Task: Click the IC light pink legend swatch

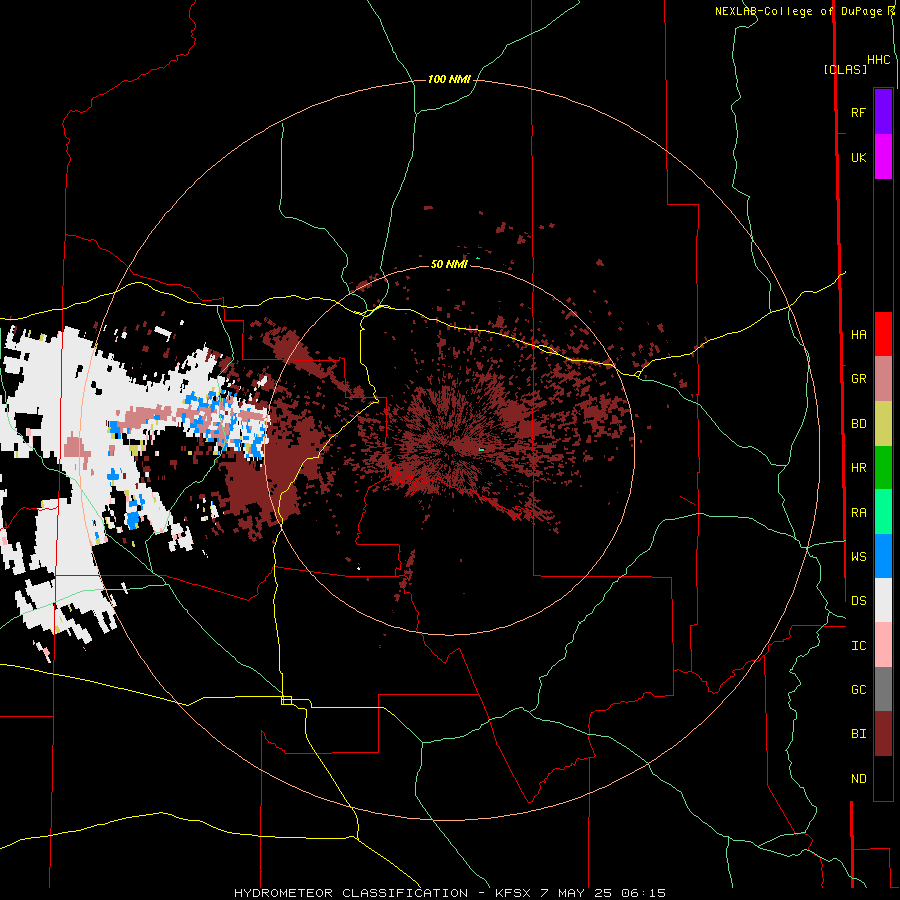Action: tap(883, 645)
